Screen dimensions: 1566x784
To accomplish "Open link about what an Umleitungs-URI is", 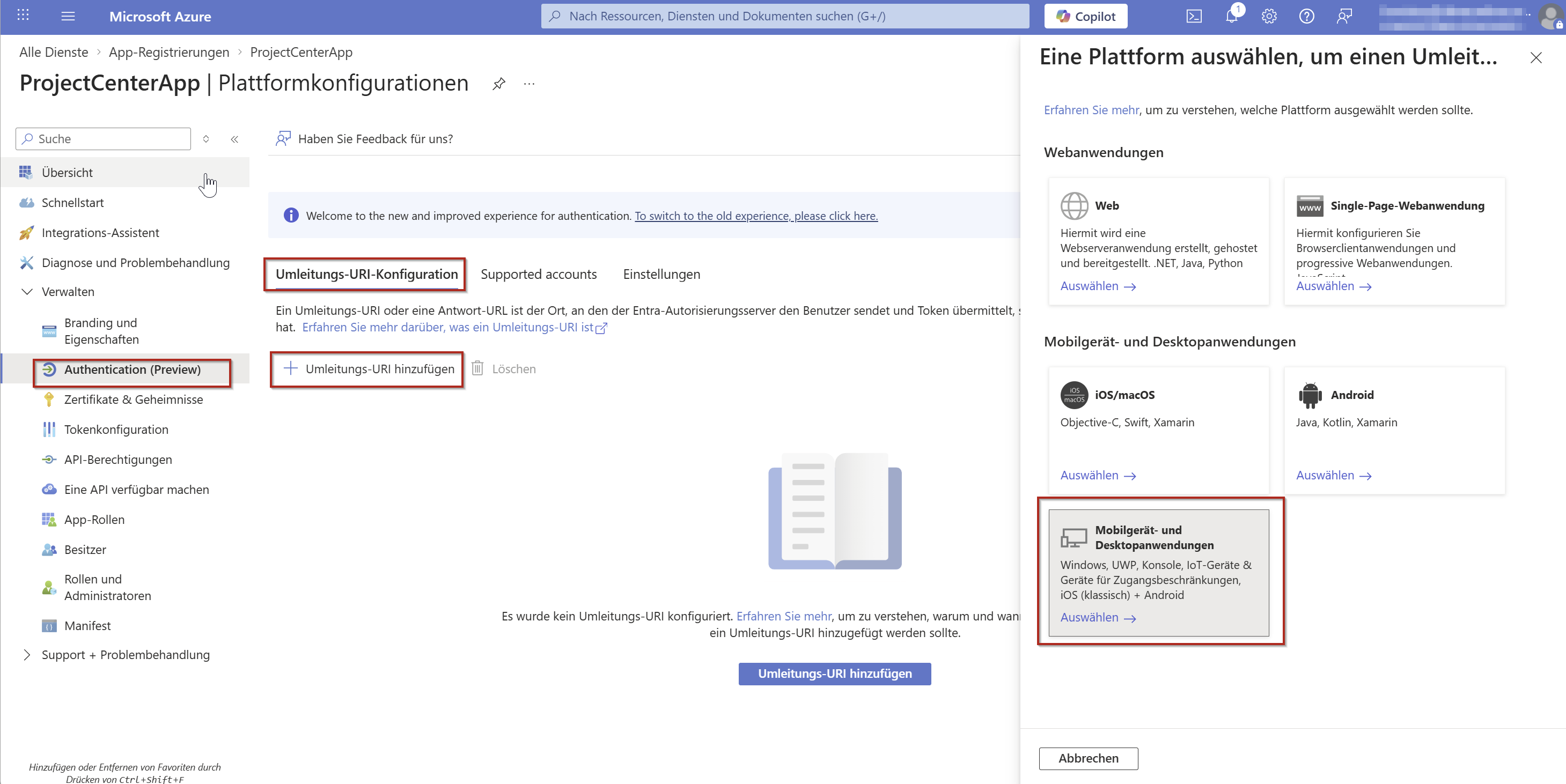I will [454, 328].
